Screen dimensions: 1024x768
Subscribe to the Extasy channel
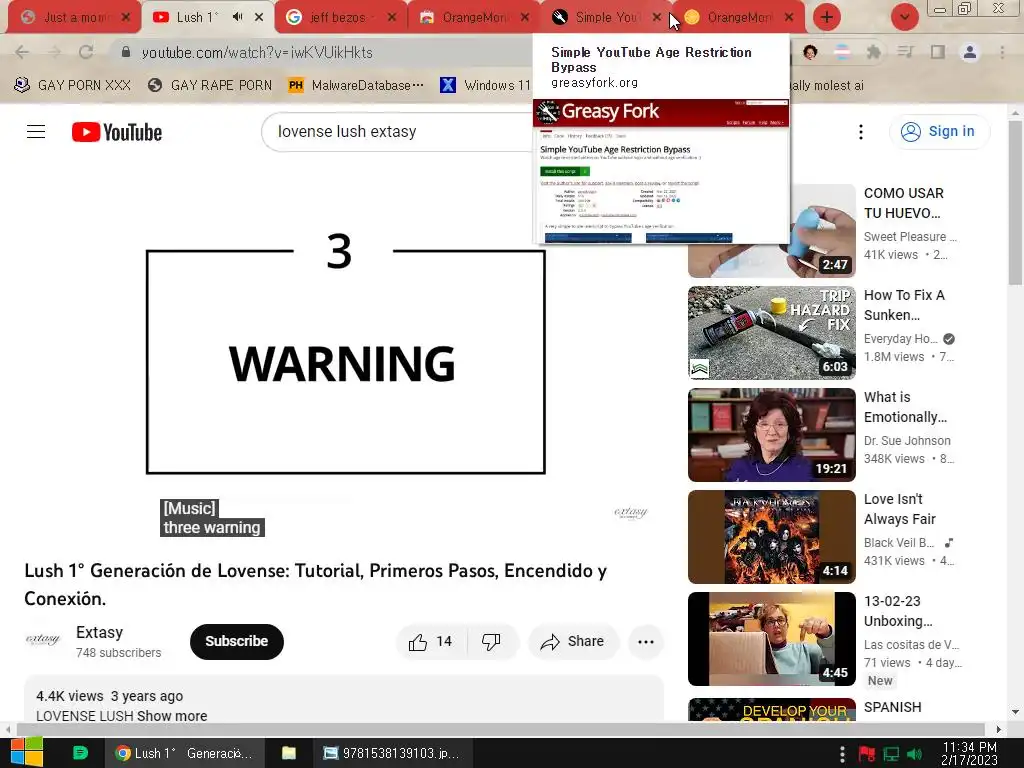coord(236,641)
